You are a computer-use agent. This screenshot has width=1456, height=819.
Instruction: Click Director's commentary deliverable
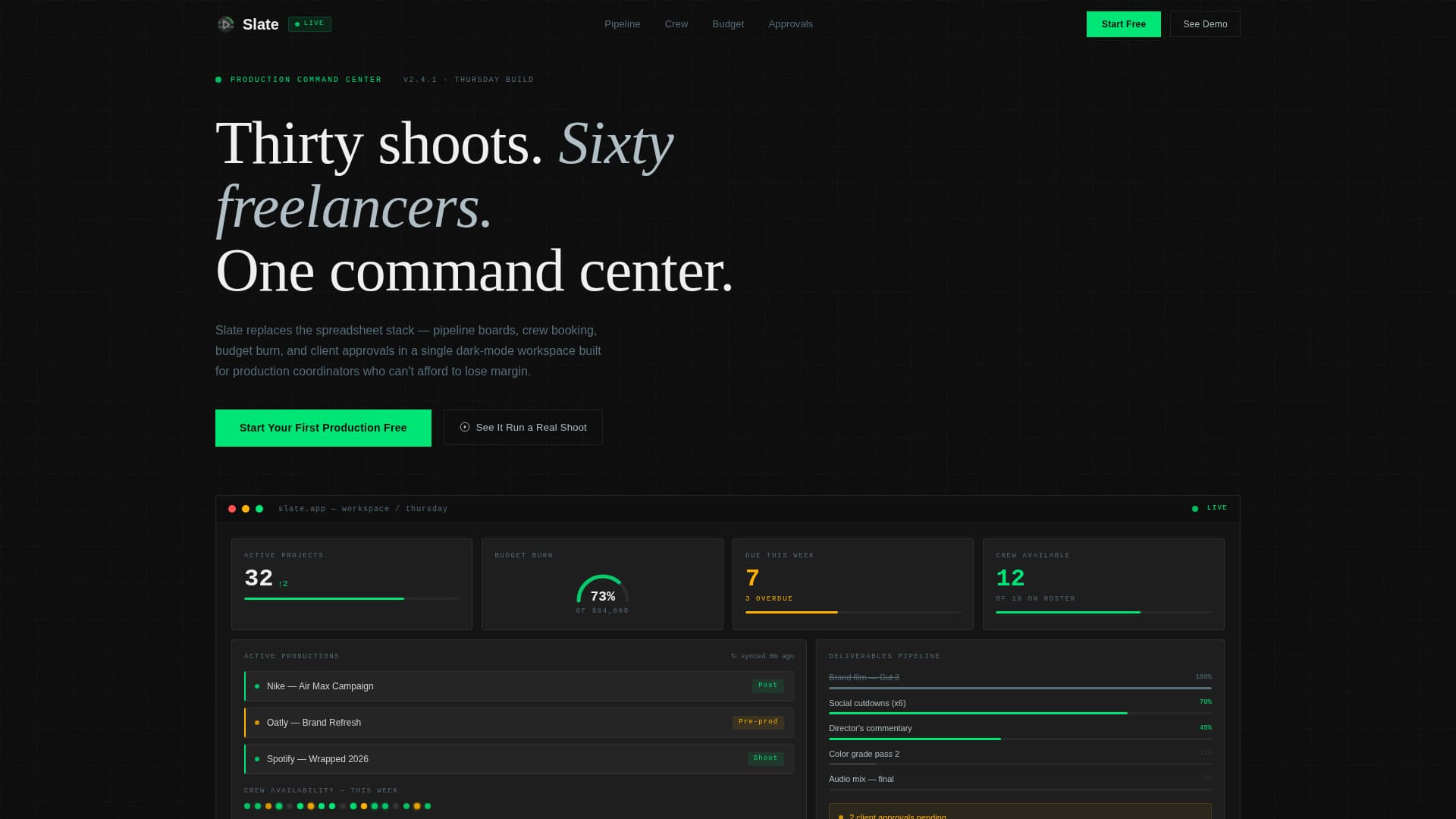870,728
